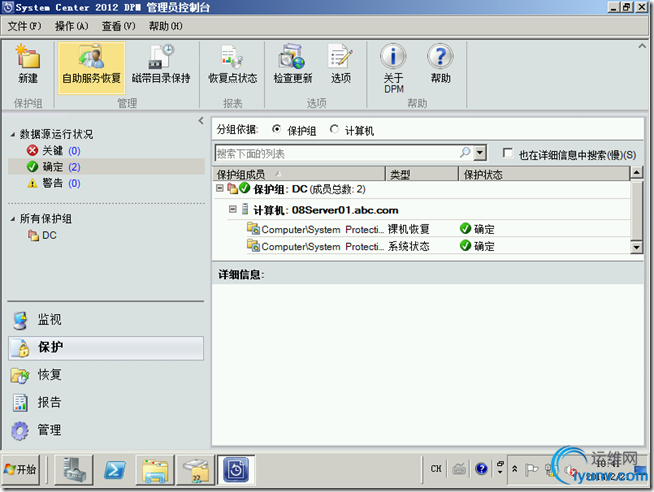Click in the 搜索下面的列表 field
Viewport: 654px width, 492px height.
click(x=336, y=153)
